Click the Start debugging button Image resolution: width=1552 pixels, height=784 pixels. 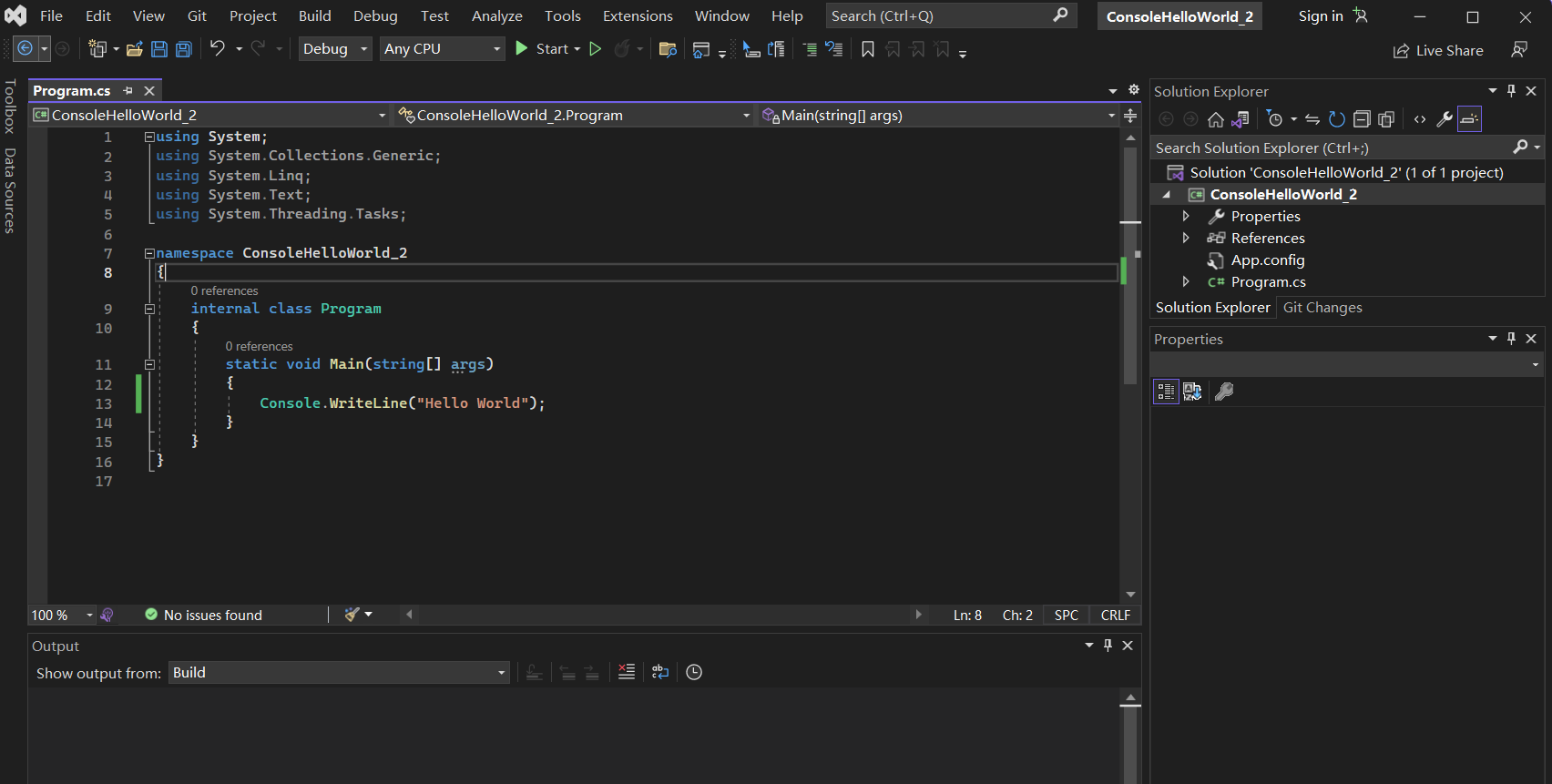coord(543,49)
